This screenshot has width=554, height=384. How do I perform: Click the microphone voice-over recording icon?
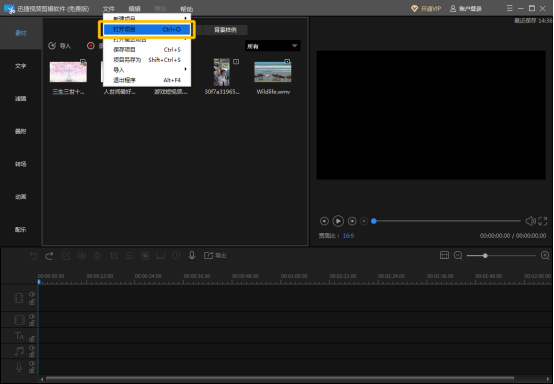[x=192, y=255]
